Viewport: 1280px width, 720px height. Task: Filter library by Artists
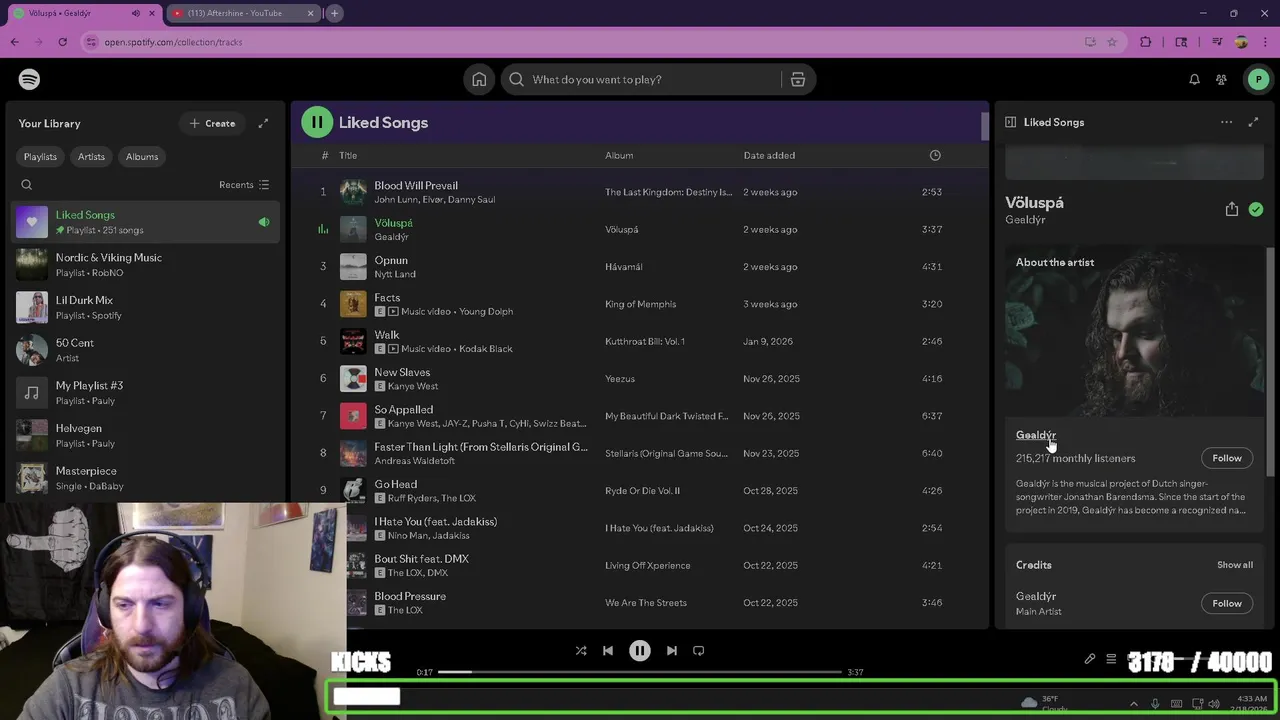(91, 157)
